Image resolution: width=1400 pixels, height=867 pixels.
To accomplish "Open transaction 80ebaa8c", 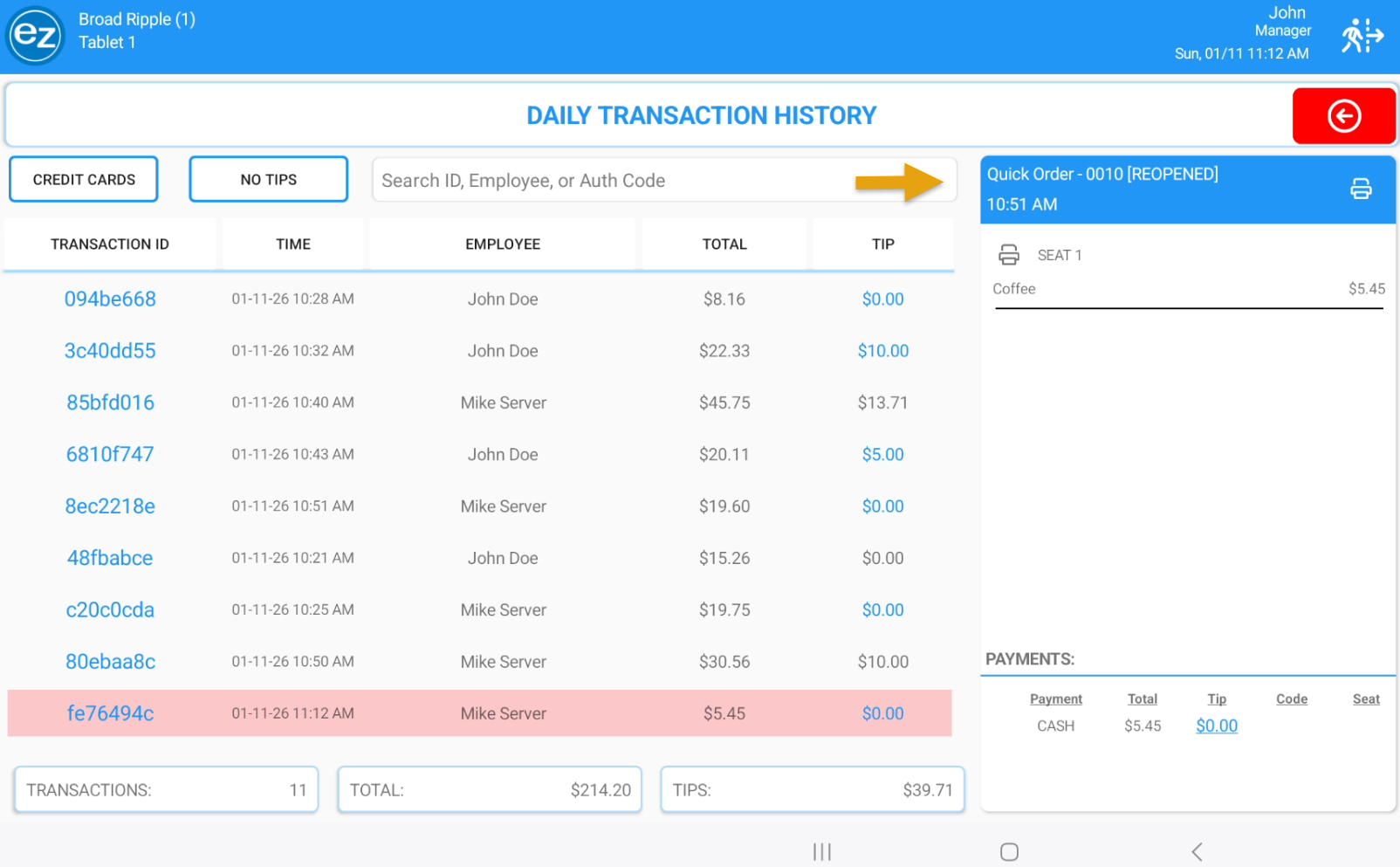I will click(x=110, y=662).
